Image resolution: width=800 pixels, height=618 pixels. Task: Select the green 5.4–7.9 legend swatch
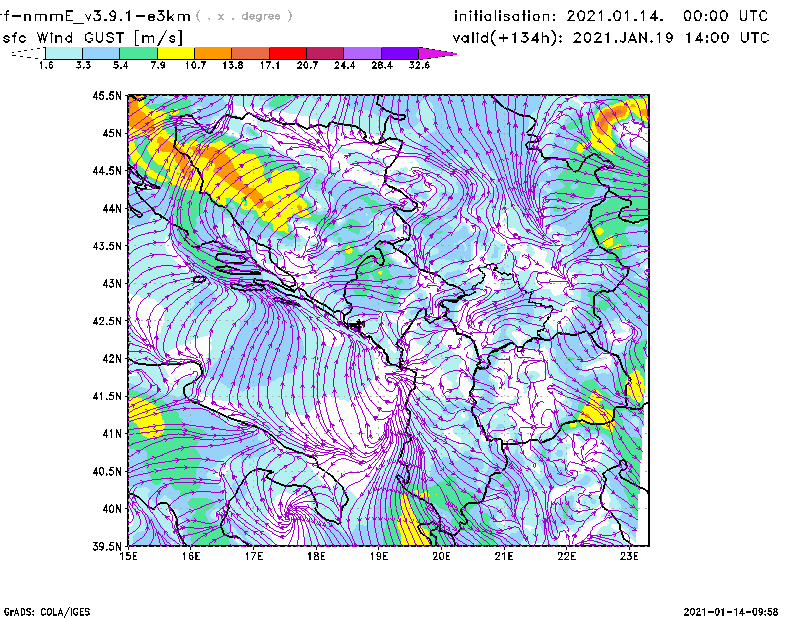138,53
